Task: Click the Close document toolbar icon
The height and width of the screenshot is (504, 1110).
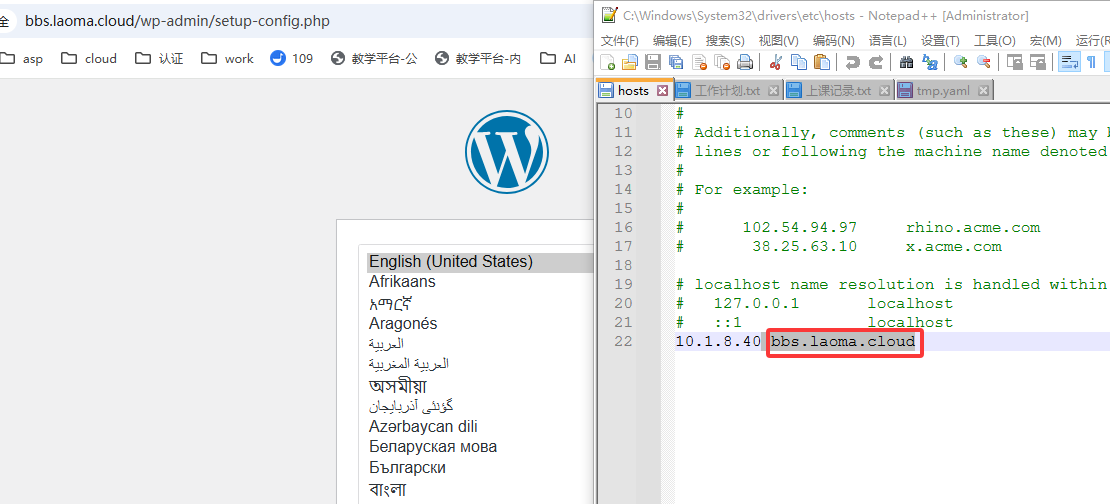Action: pos(699,62)
